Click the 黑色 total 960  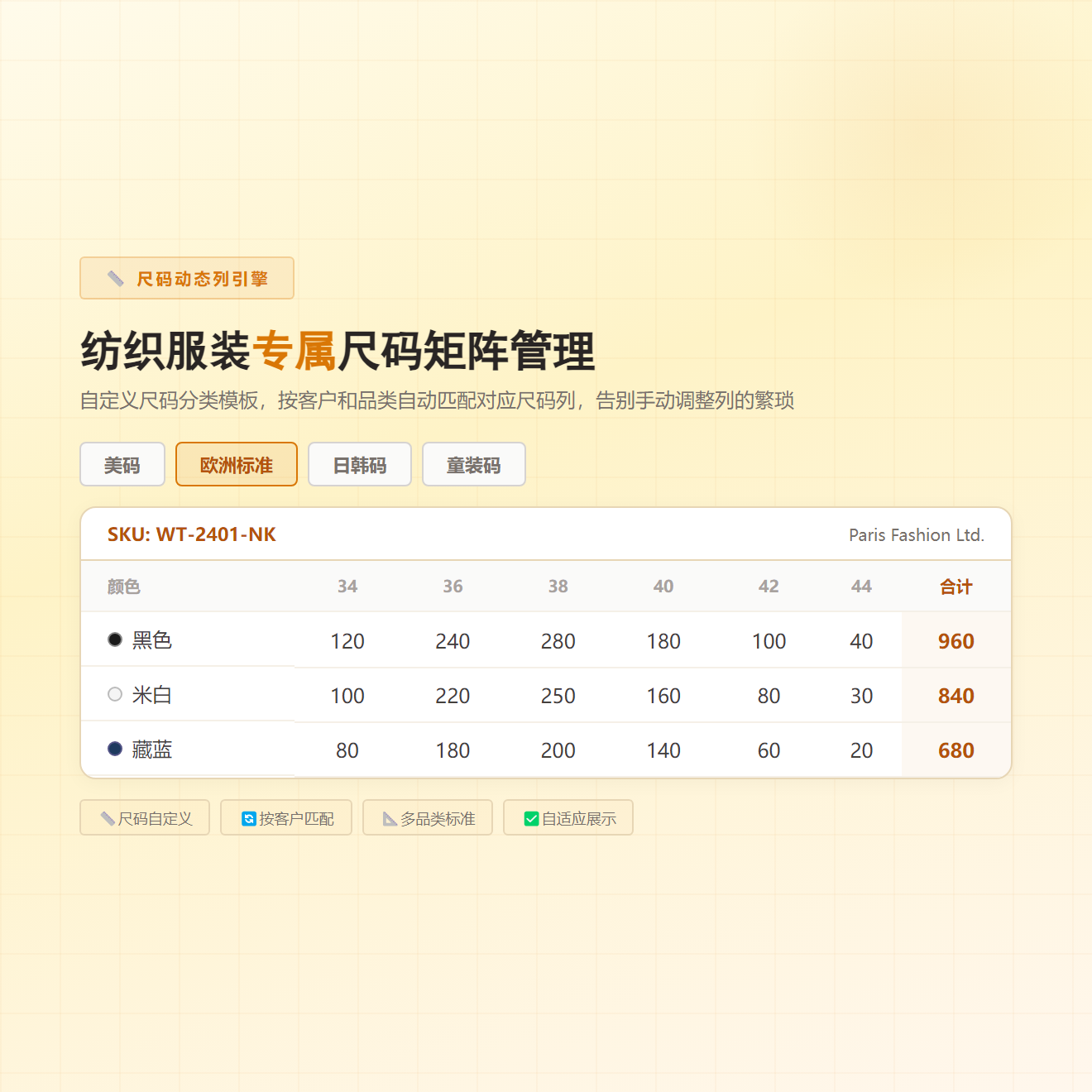tap(956, 641)
